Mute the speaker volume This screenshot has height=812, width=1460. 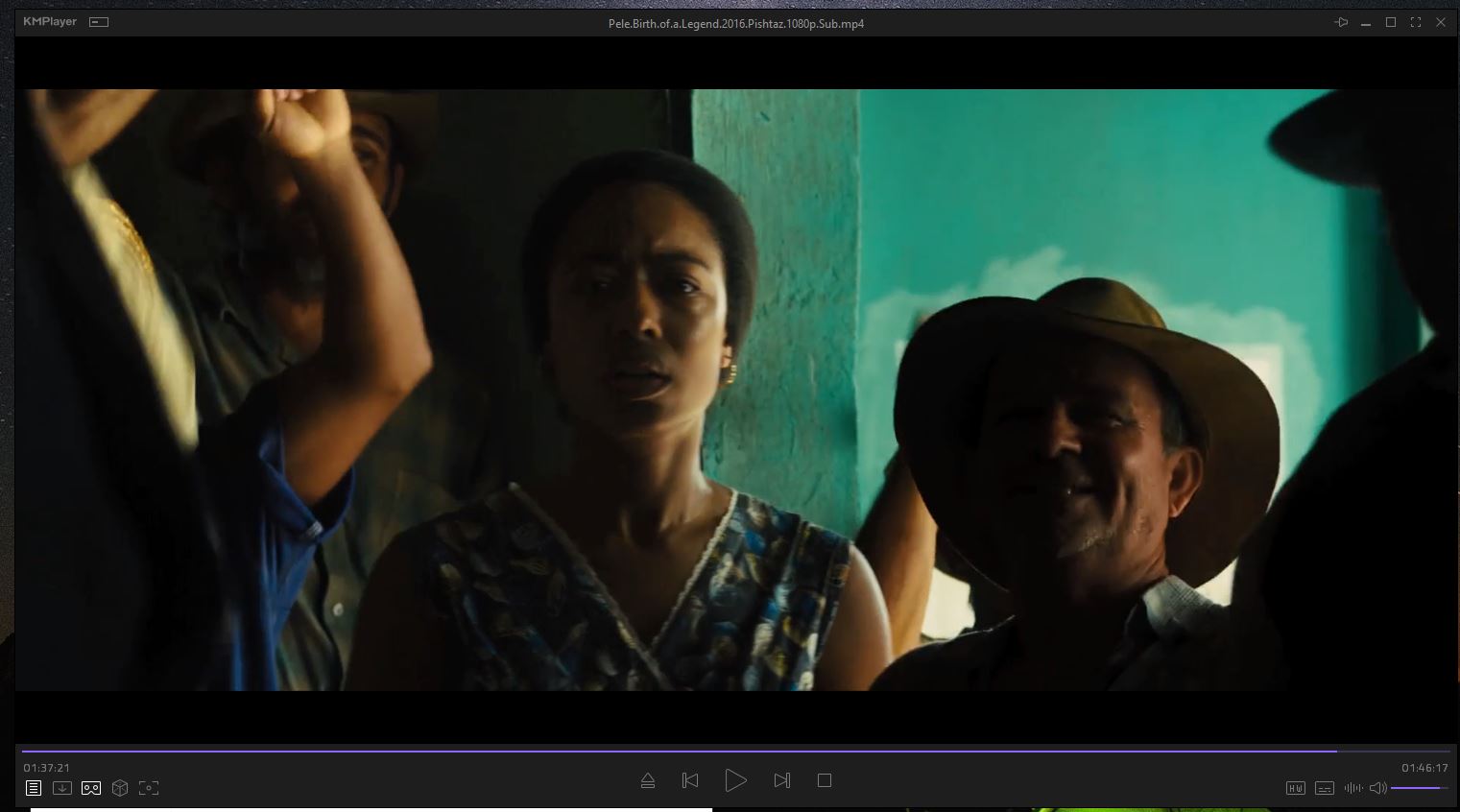pyautogui.click(x=1377, y=788)
